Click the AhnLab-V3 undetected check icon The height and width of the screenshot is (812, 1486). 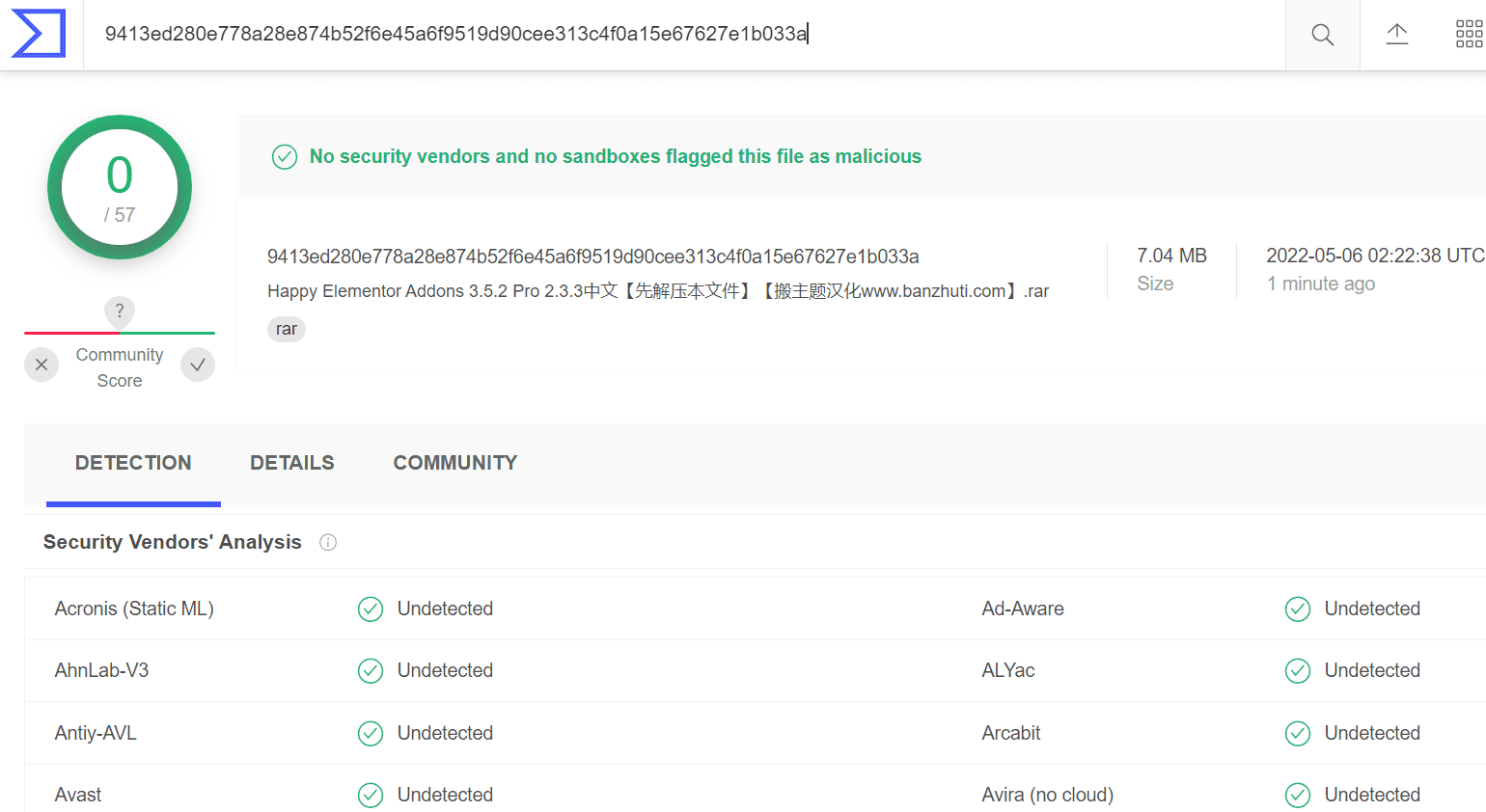[371, 671]
